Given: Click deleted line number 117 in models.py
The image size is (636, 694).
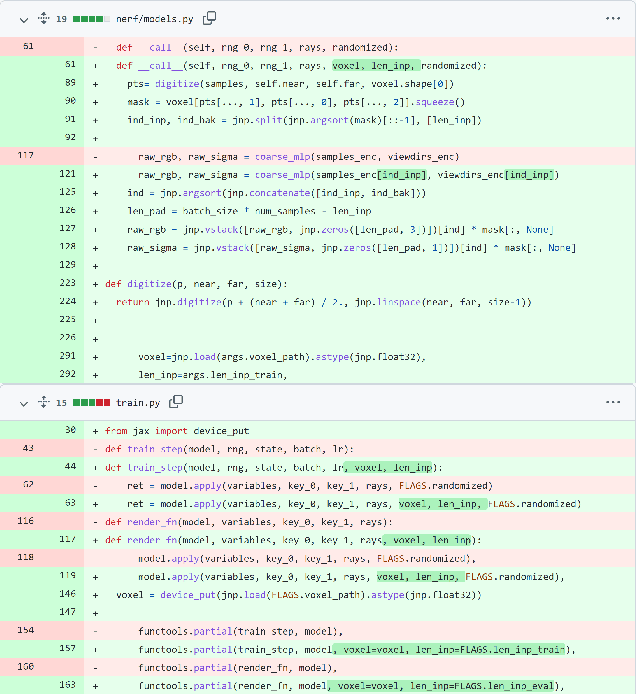Looking at the screenshot, I should (27, 156).
